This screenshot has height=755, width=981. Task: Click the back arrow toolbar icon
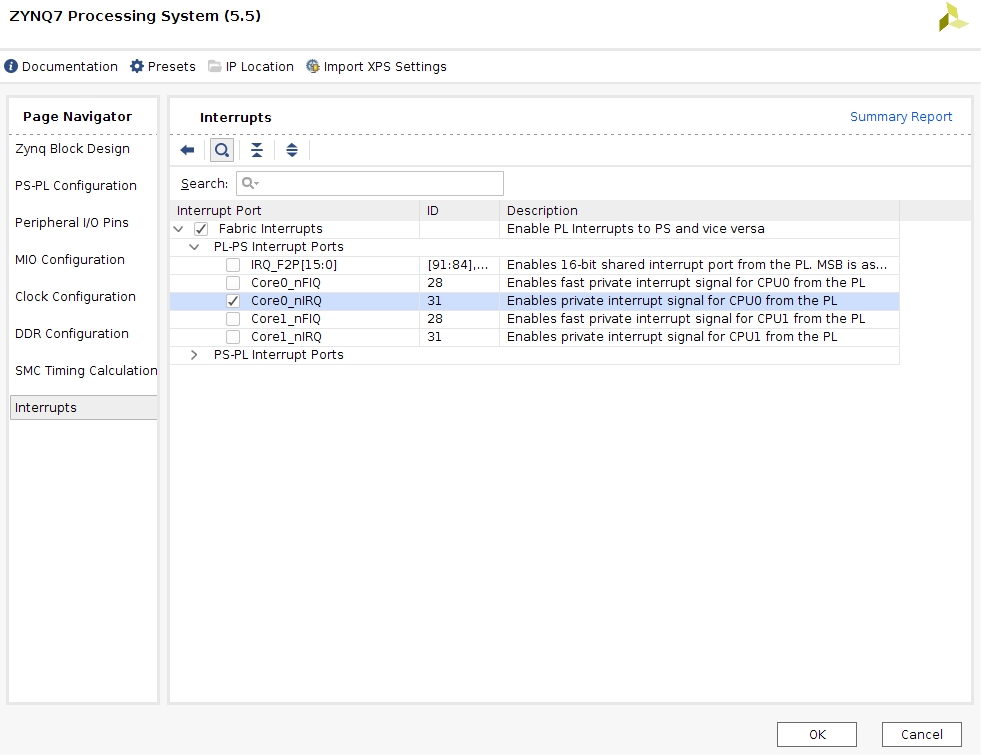tap(187, 150)
